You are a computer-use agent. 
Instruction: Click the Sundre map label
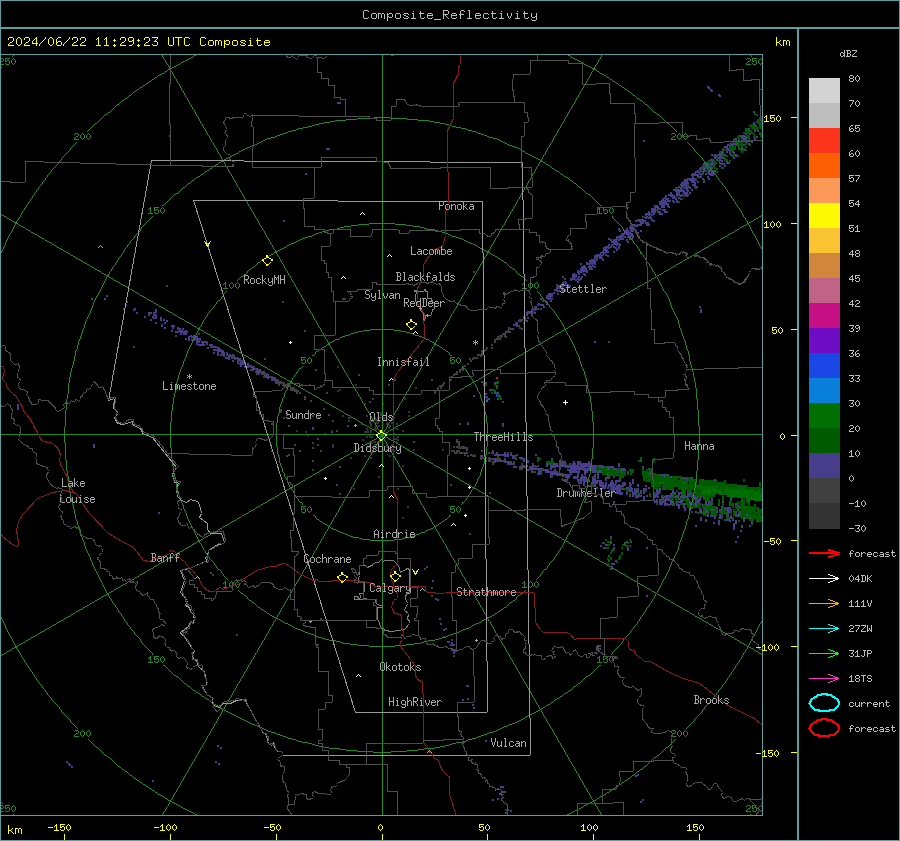pyautogui.click(x=303, y=414)
